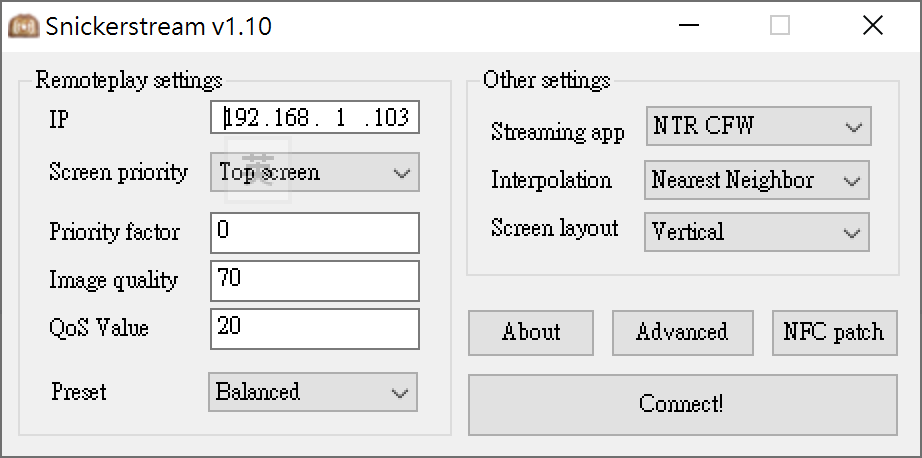Click the Priority factor input field
922x458 pixels.
tap(315, 233)
